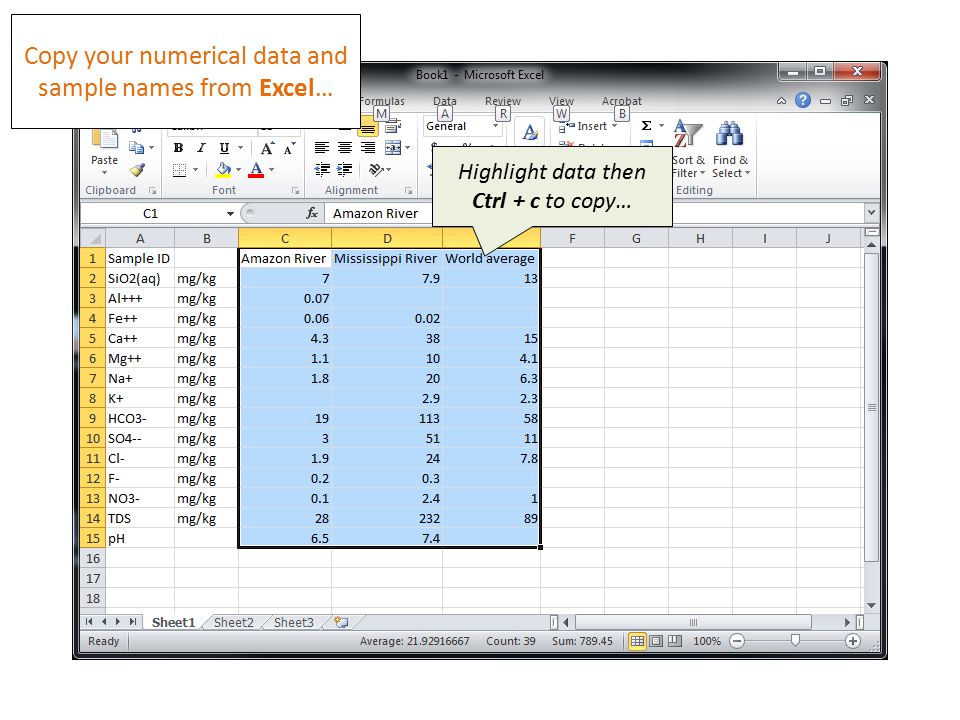Apply the red Font Color
The image size is (960, 720).
[257, 170]
